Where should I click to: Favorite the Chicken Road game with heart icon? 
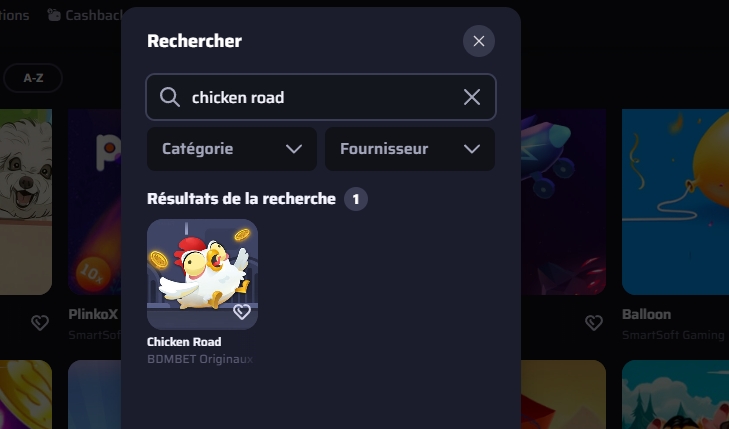(242, 311)
